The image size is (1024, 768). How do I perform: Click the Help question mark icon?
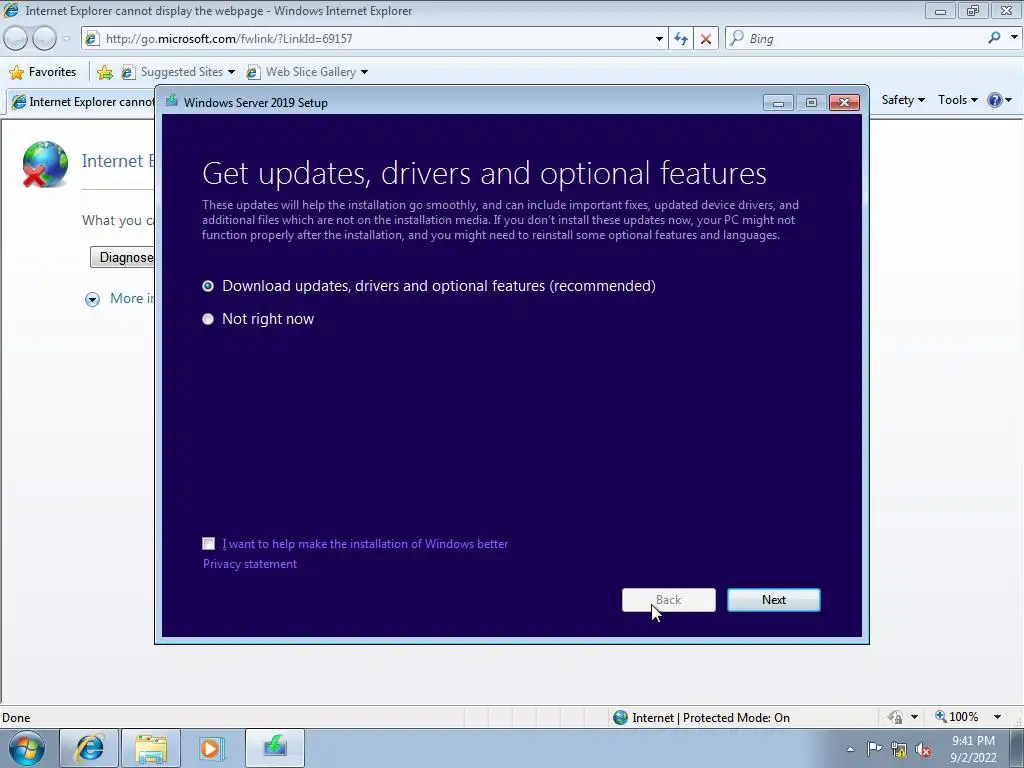[x=995, y=100]
